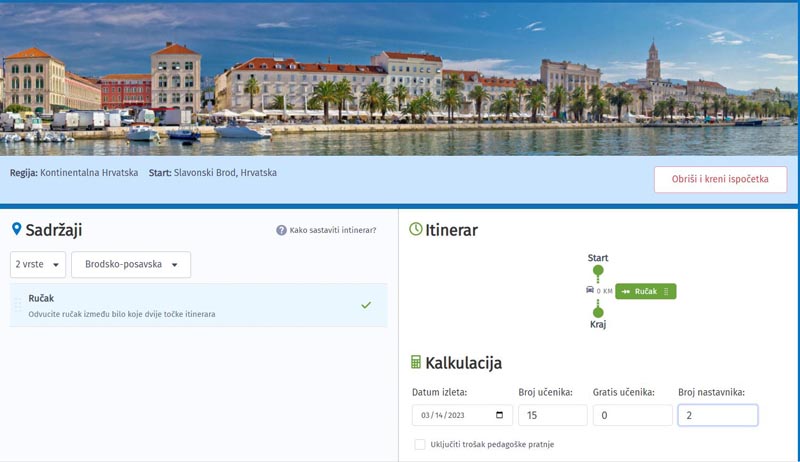
Task: Open the calendar picker icon
Action: tap(499, 415)
